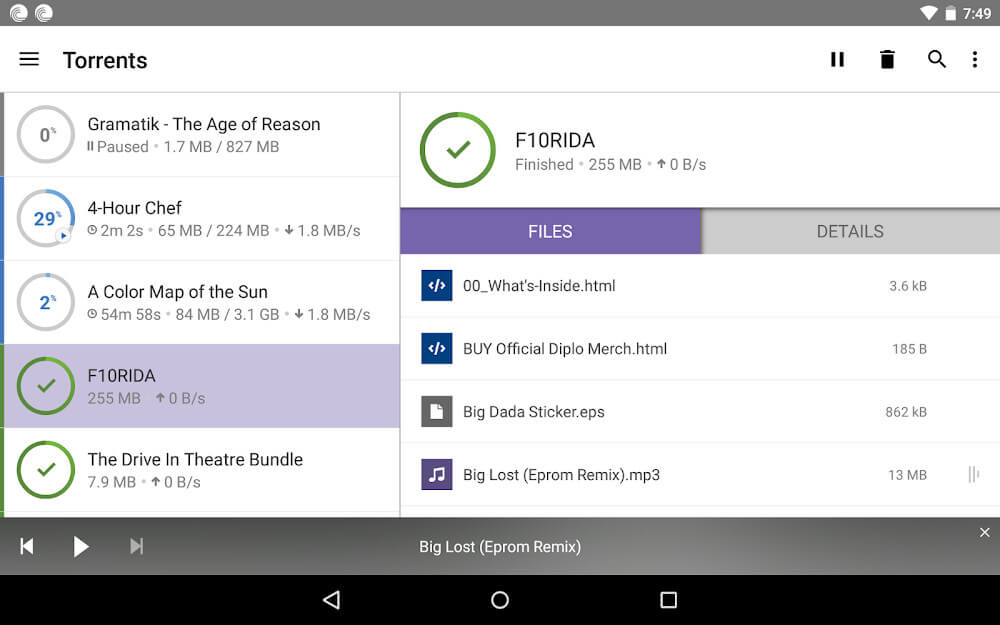Screen dimensions: 1000x625
Task: Skip to the previous track in the player
Action: click(x=27, y=546)
